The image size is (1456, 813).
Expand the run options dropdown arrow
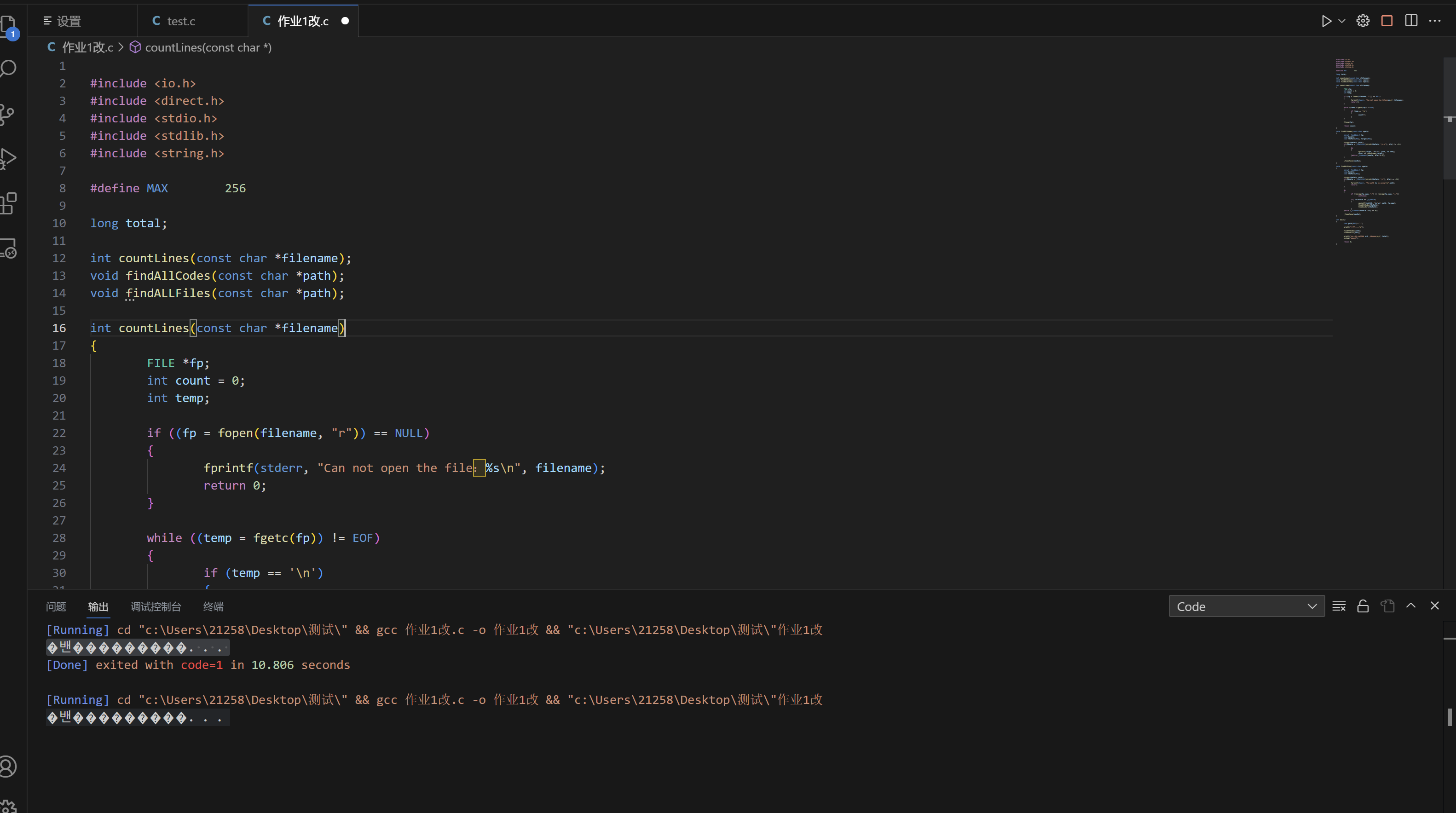coord(1342,21)
